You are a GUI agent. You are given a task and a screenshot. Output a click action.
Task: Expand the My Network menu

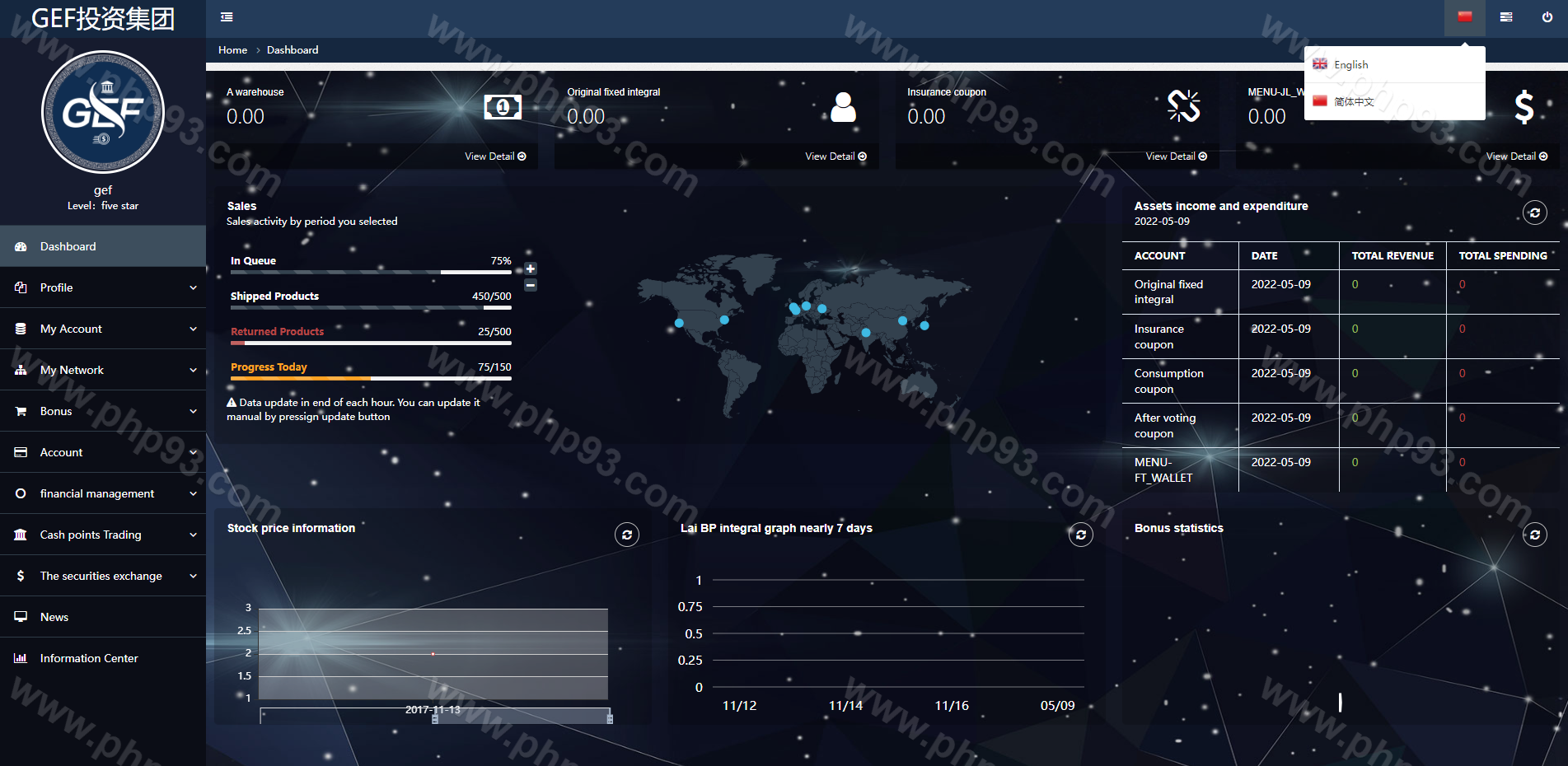pyautogui.click(x=103, y=370)
